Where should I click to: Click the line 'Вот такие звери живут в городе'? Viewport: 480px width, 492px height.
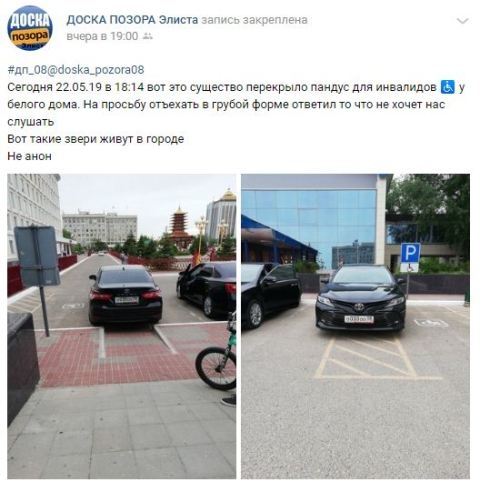(96, 139)
